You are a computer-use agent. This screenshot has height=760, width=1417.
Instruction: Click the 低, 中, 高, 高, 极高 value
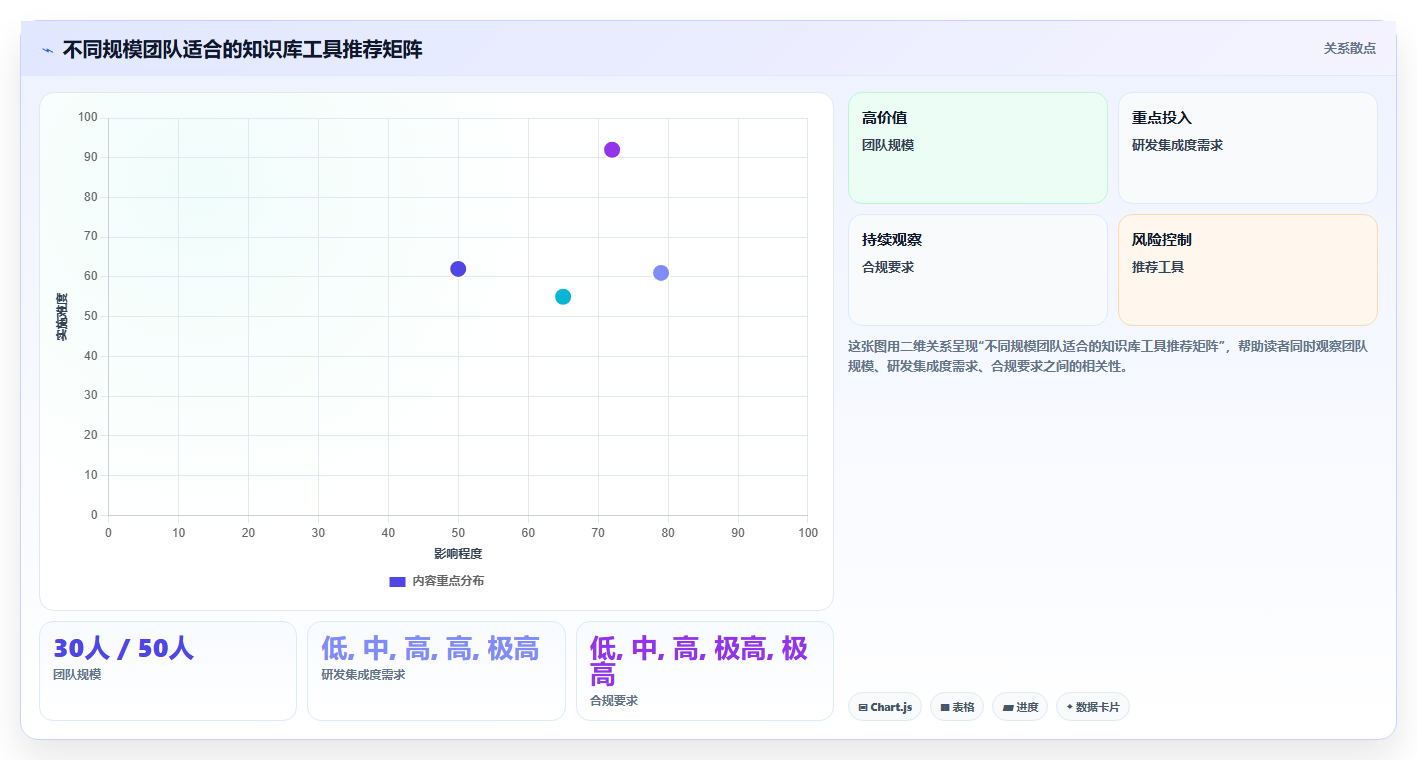click(430, 648)
